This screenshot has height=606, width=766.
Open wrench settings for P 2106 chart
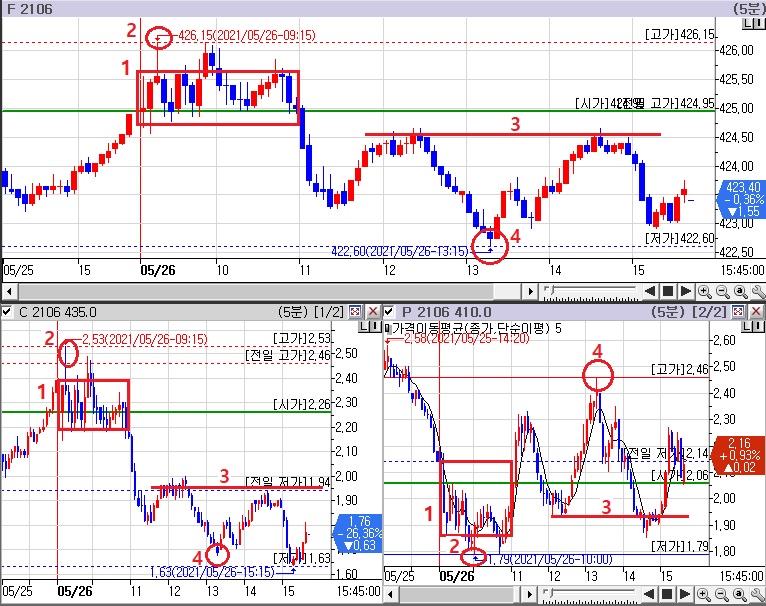pos(758,594)
